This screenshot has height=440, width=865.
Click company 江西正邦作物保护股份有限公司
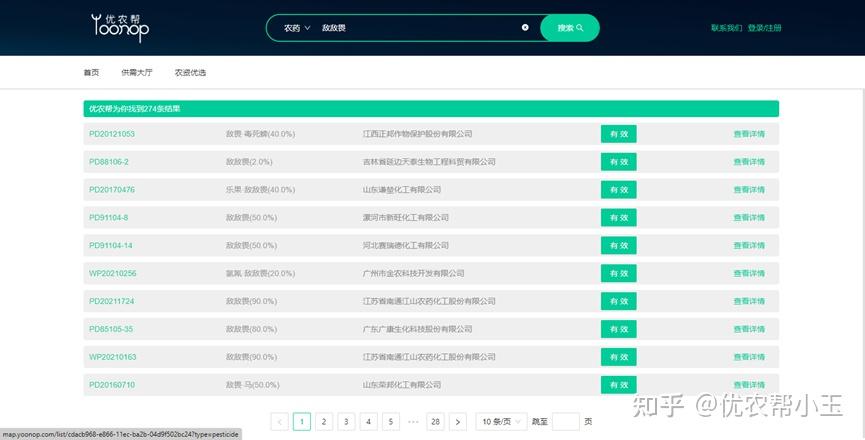(418, 134)
